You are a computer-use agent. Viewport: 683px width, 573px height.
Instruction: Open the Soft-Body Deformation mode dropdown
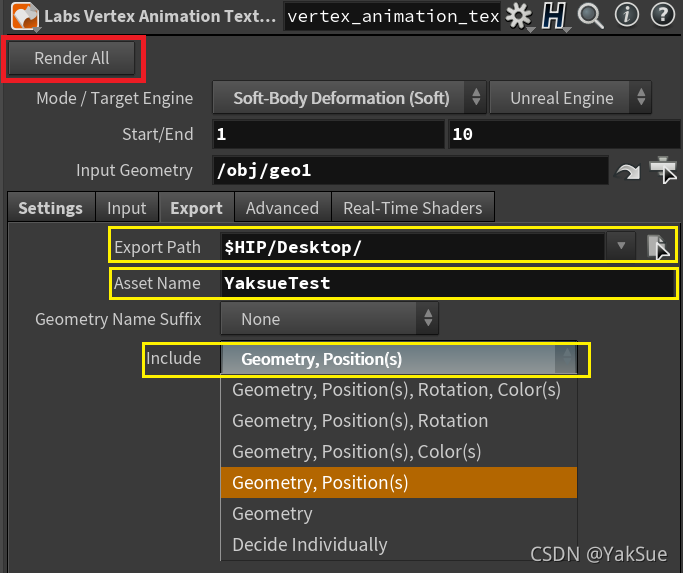(x=349, y=98)
